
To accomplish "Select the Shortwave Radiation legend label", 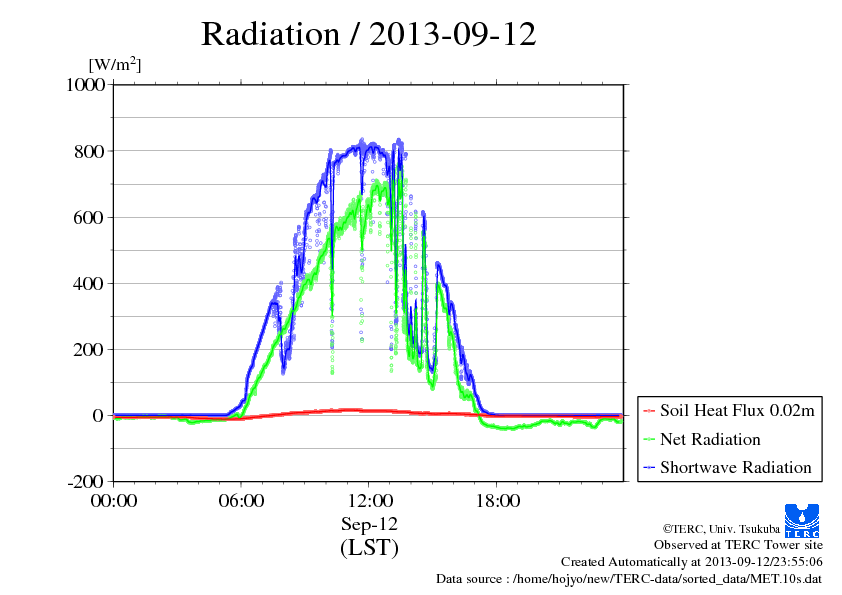I will (x=735, y=467).
